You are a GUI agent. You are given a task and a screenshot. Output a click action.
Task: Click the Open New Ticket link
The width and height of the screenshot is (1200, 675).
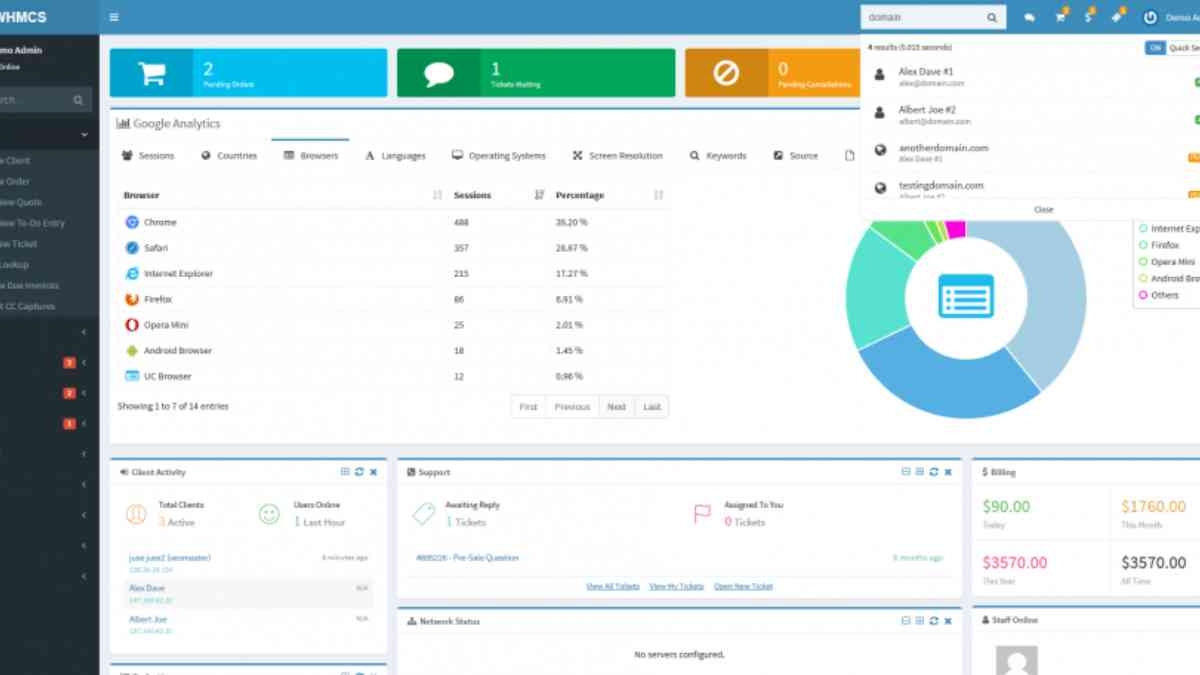click(x=743, y=586)
